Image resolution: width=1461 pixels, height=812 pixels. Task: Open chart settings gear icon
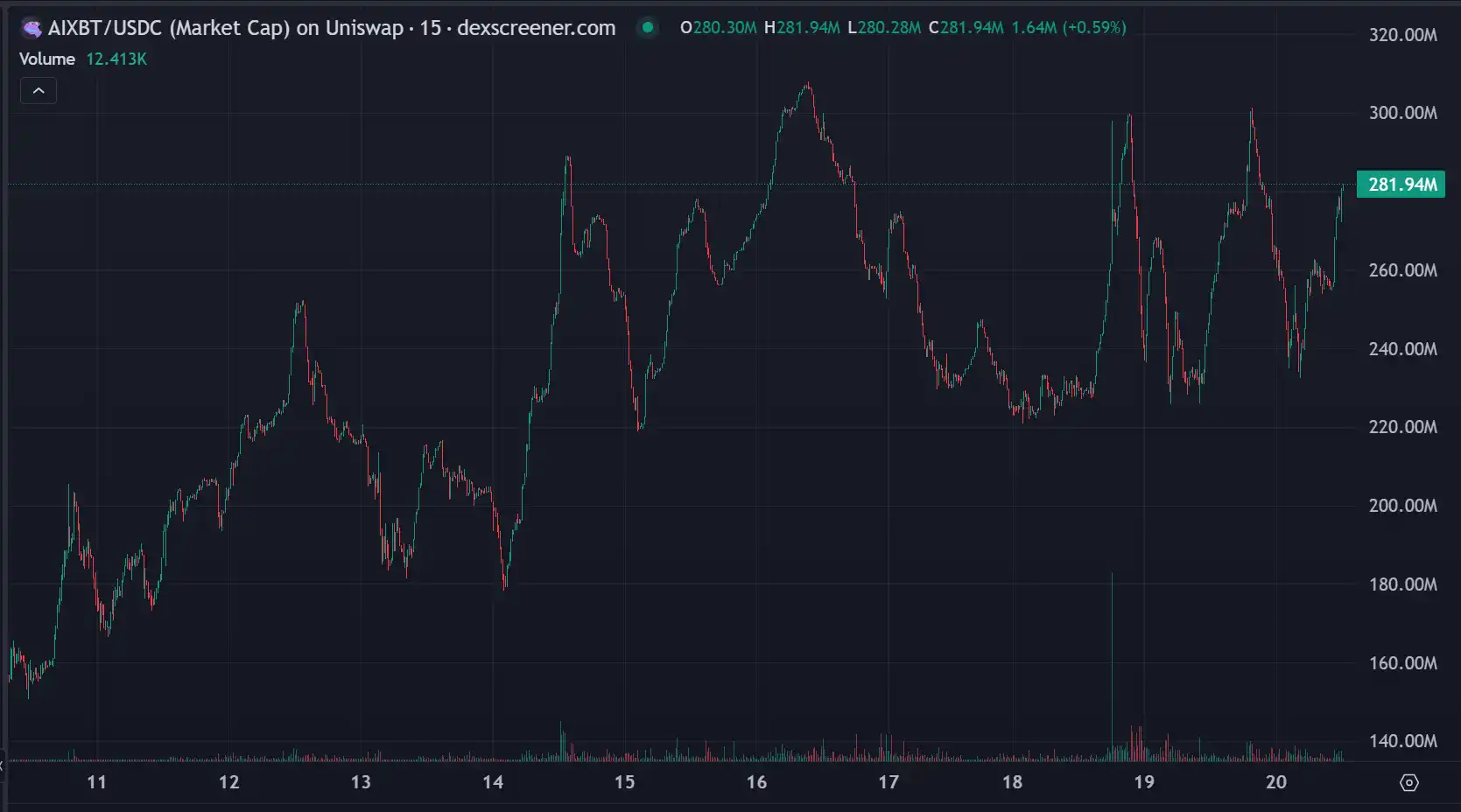point(1408,782)
